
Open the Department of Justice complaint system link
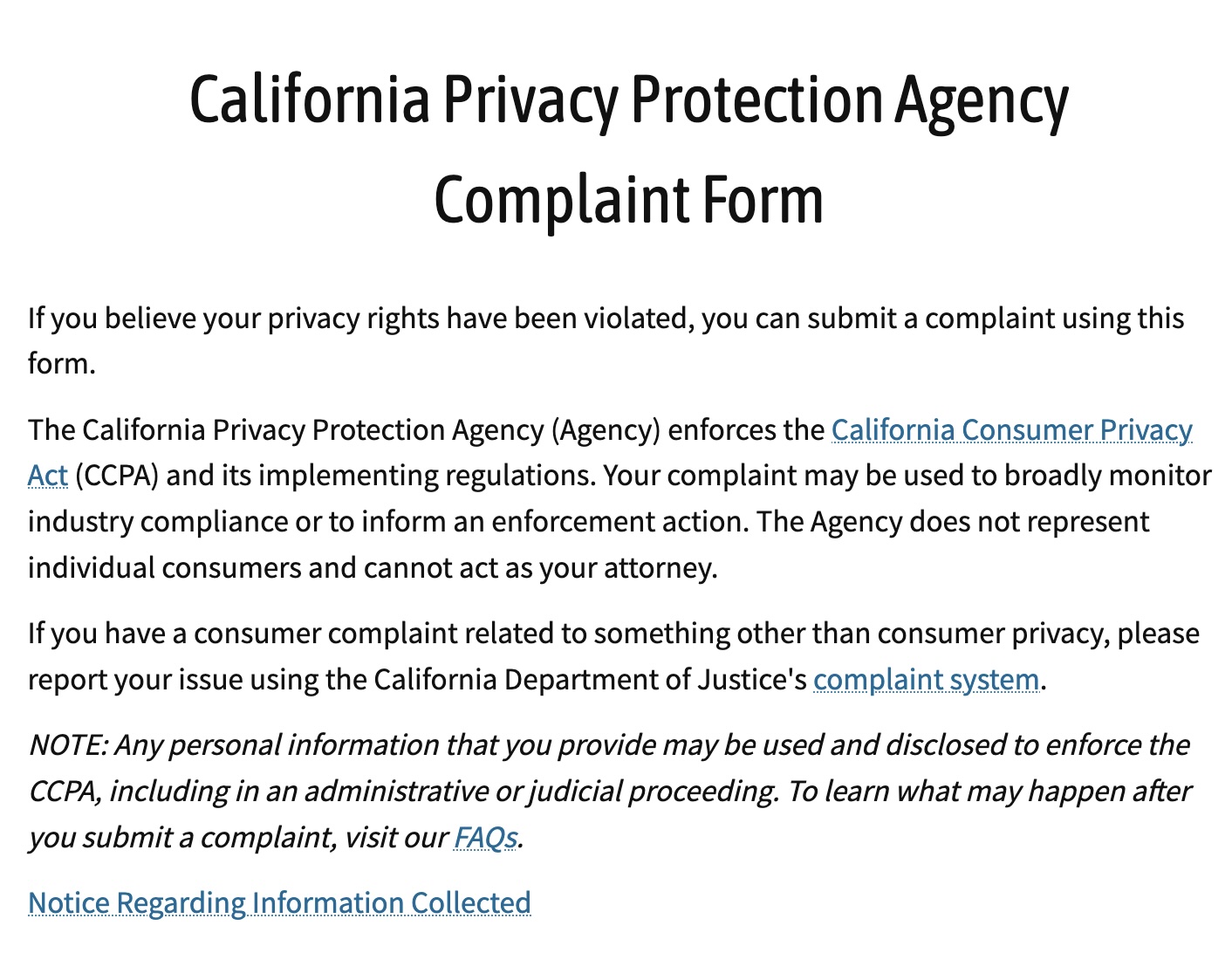point(926,680)
